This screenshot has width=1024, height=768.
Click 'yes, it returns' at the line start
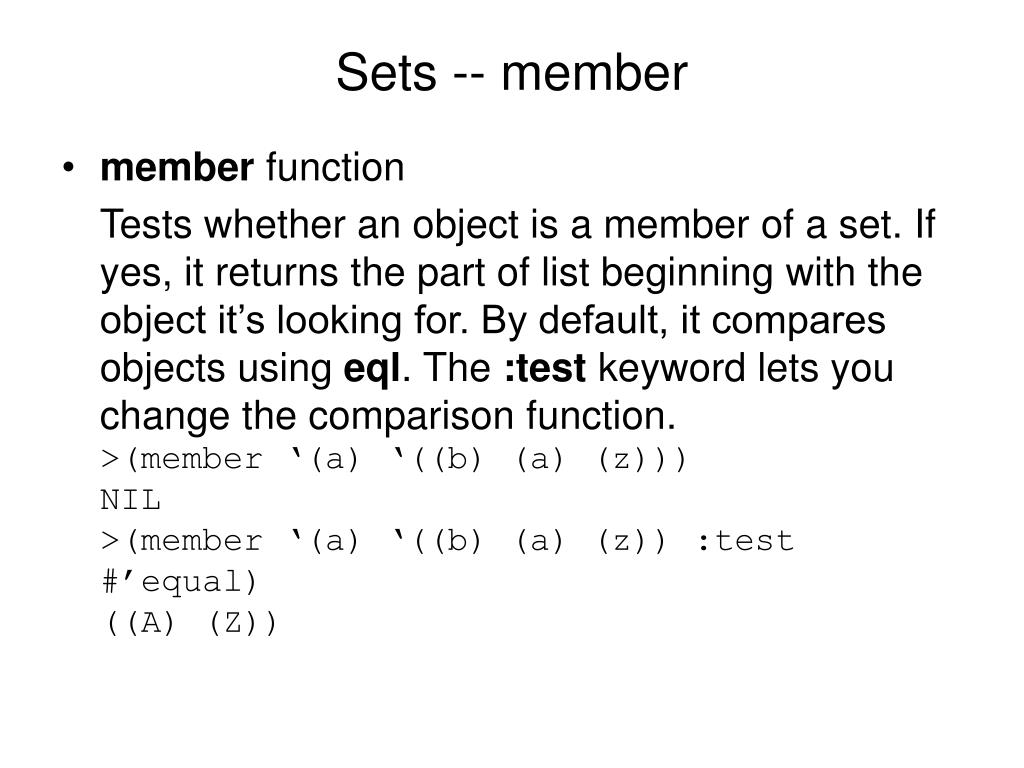tap(219, 273)
